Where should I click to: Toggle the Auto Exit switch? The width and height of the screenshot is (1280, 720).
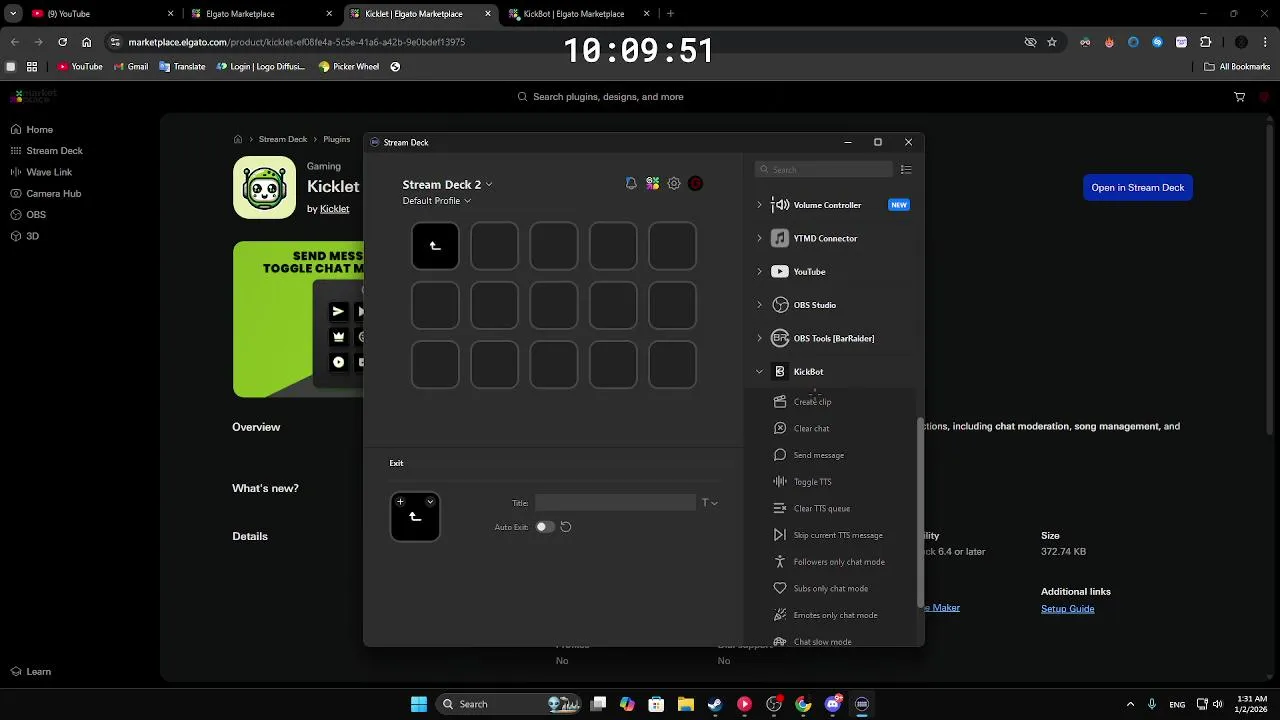545,527
